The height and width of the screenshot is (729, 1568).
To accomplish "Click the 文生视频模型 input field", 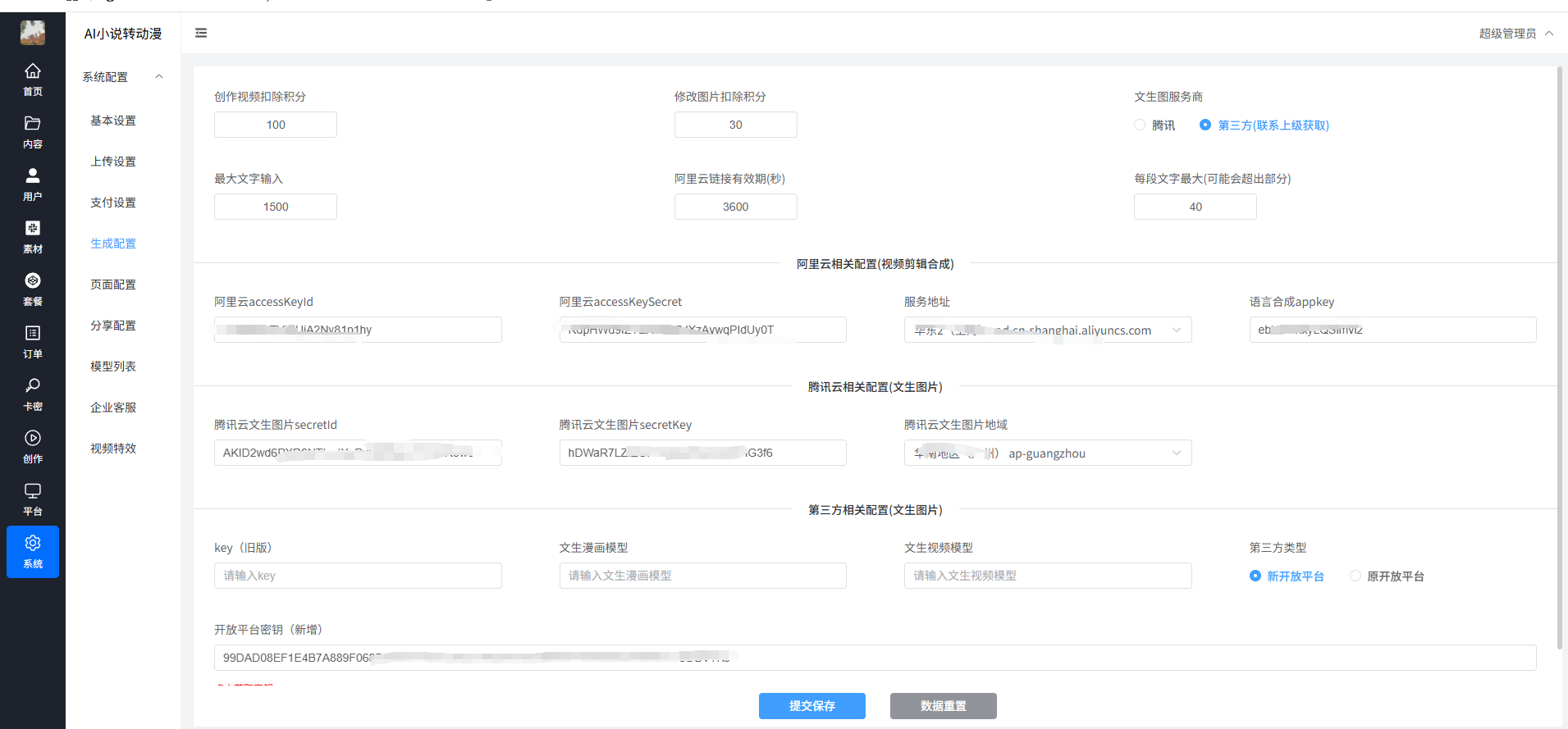I will point(1048,576).
